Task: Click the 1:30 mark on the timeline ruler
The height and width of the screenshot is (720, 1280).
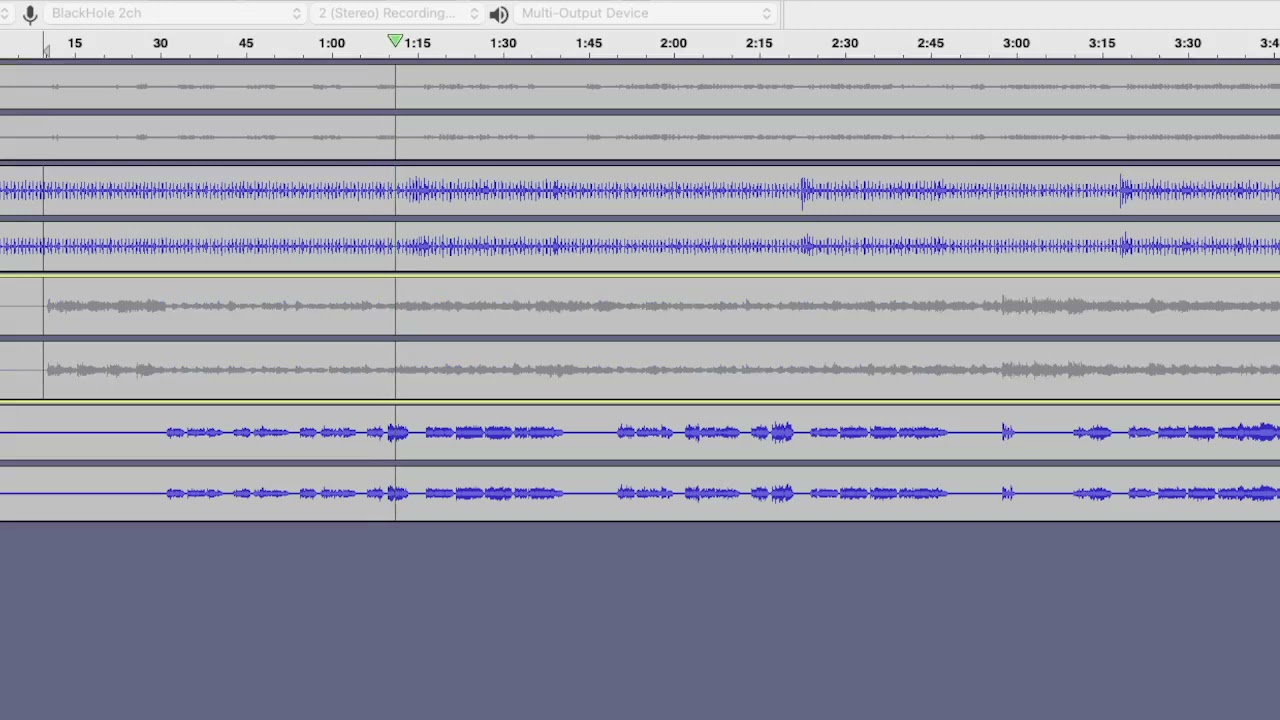Action: click(503, 43)
